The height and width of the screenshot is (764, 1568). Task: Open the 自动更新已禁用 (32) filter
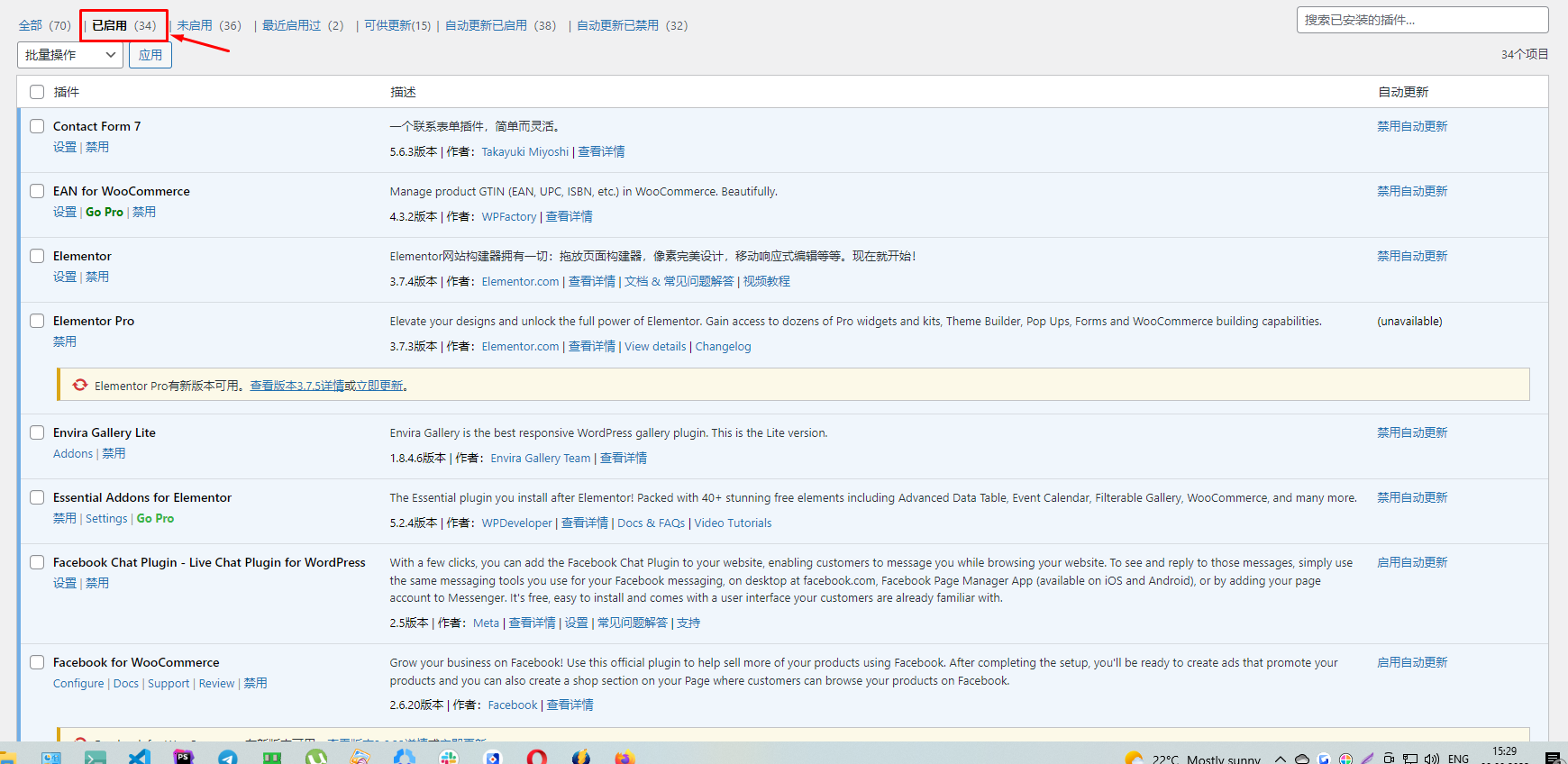click(632, 25)
